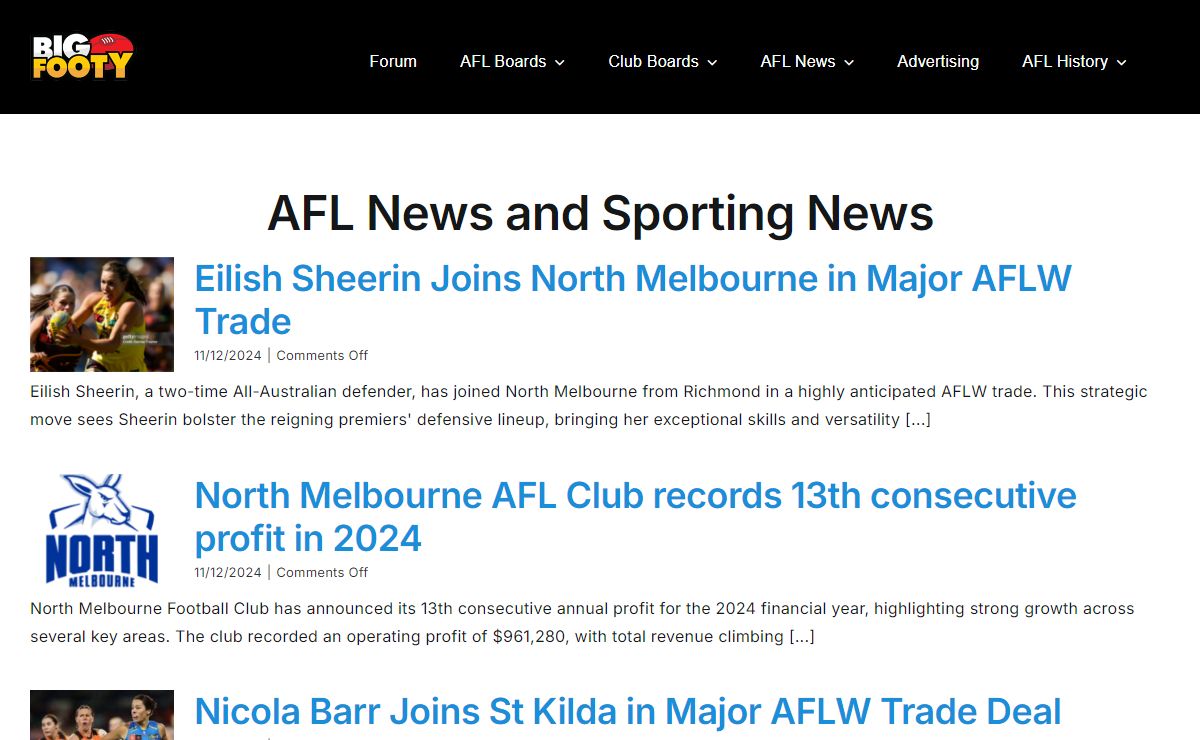Viewport: 1200px width, 740px height.
Task: Open the Forum menu item
Action: click(393, 61)
